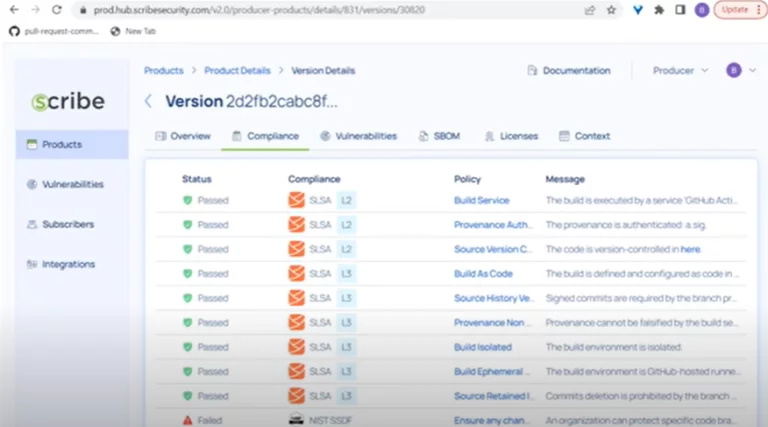768x427 pixels.
Task: Open the Context tab
Action: pos(585,136)
